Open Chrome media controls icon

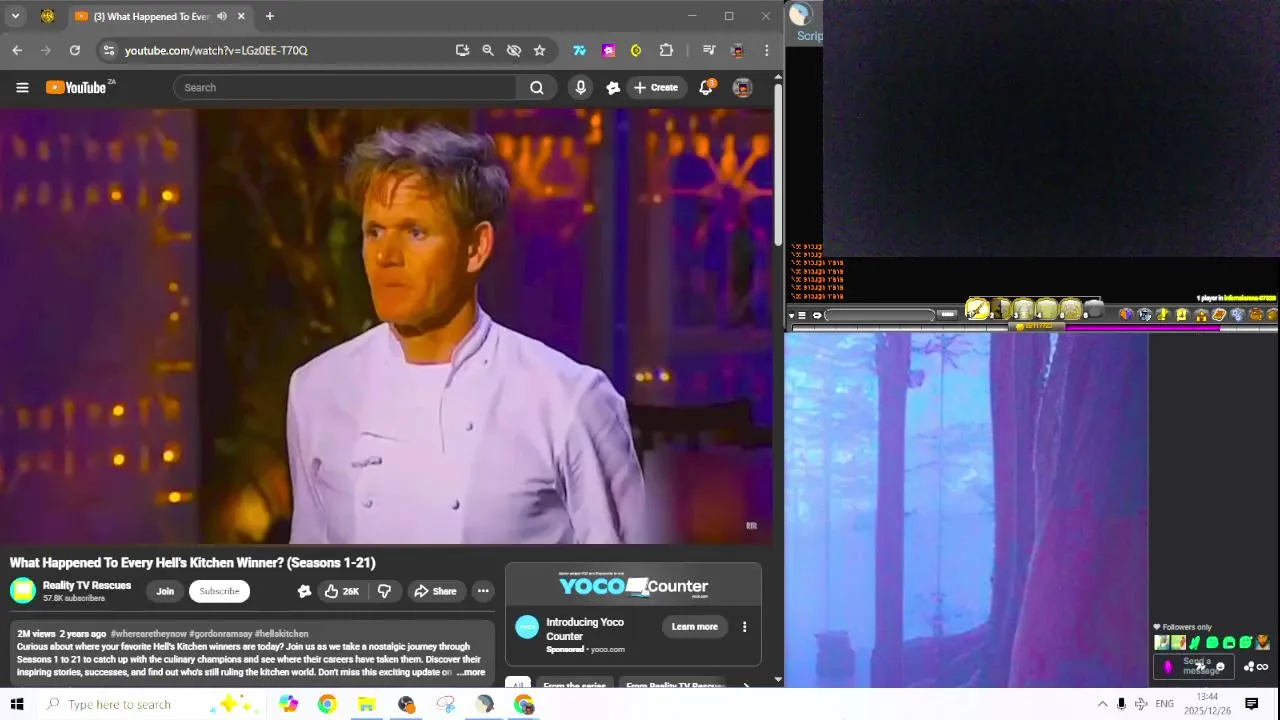[709, 50]
